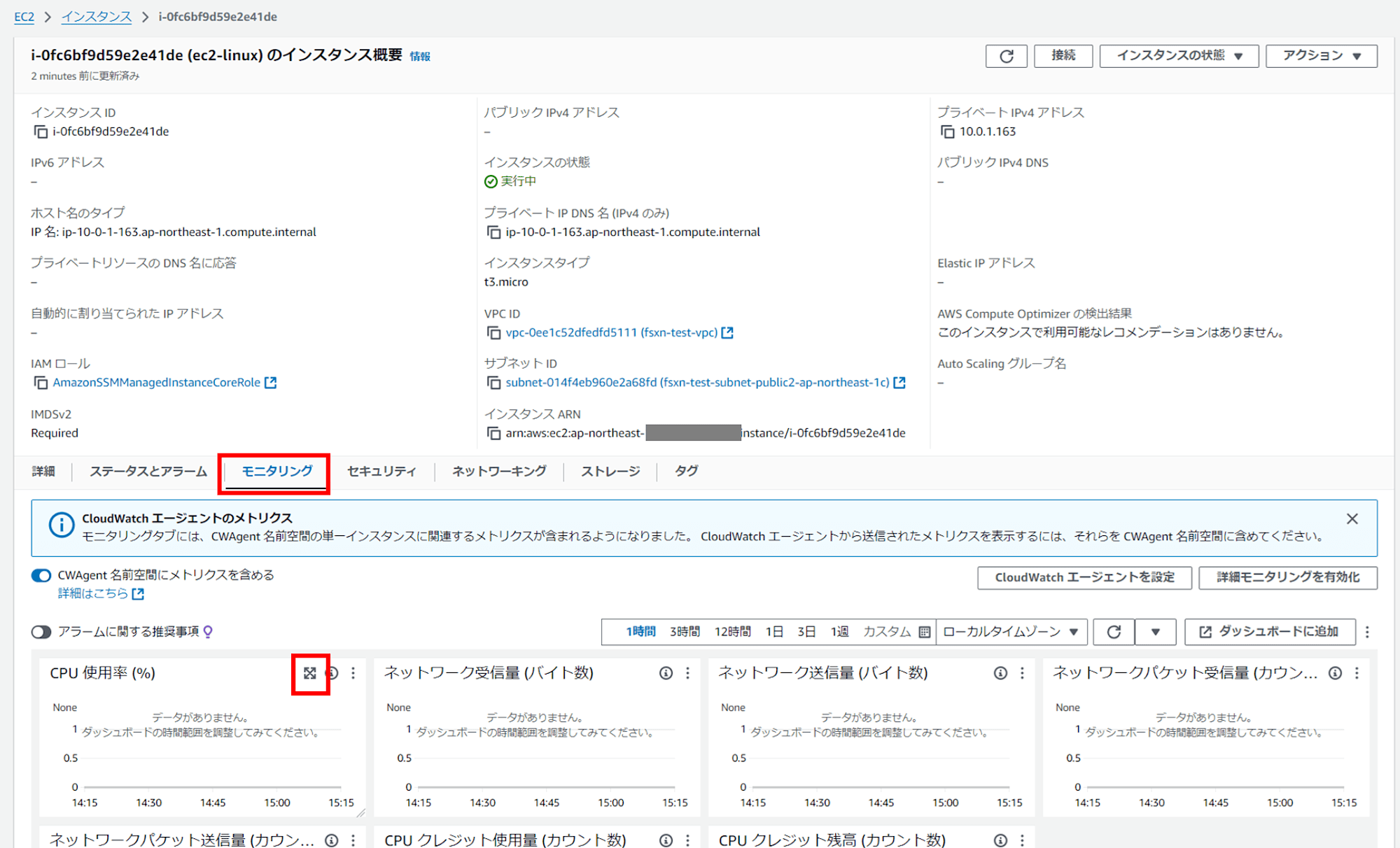
Task: Open the インスタンスの状態 dropdown
Action: pos(1179,56)
